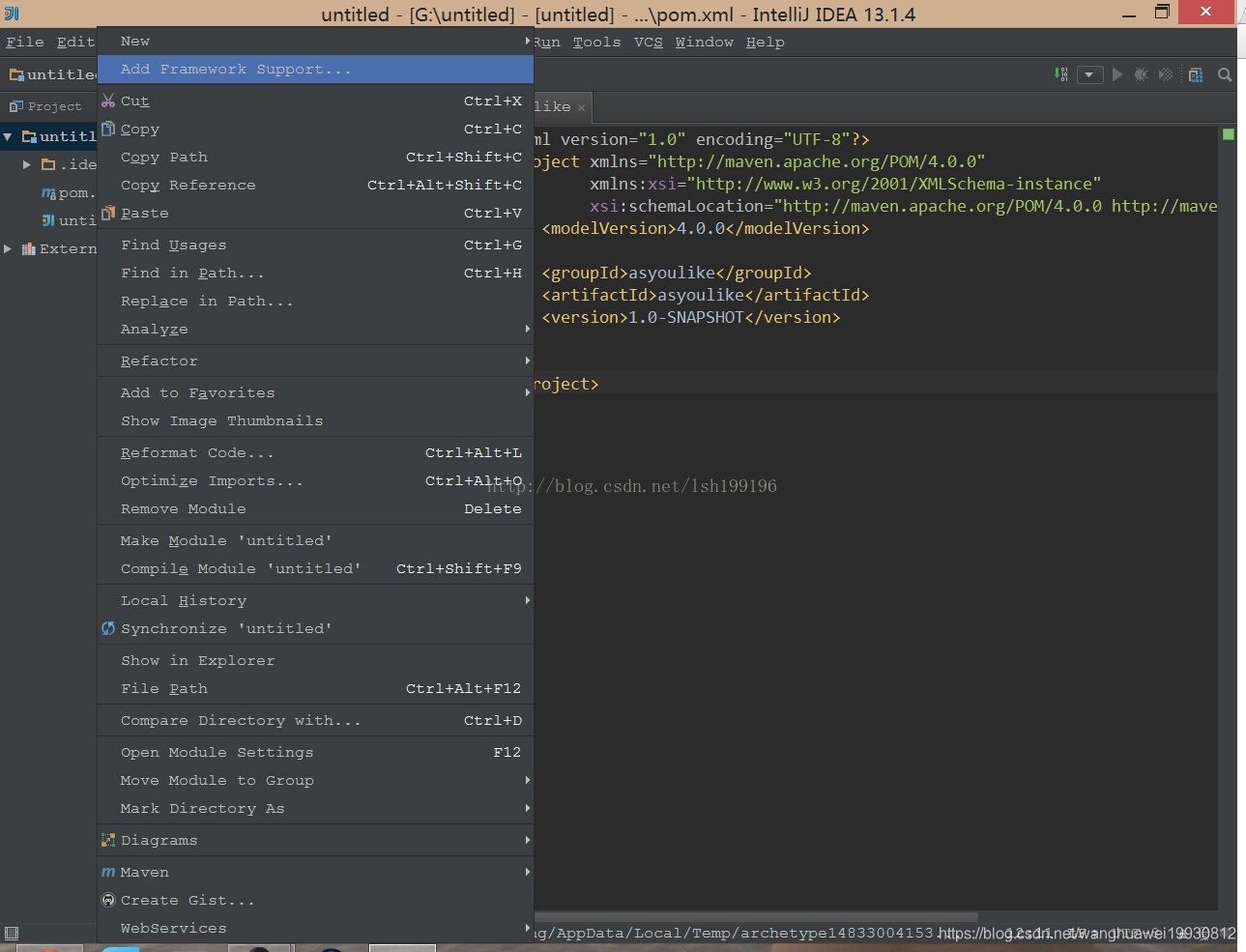Expand the External Libraries node
The height and width of the screenshot is (952, 1246).
pyautogui.click(x=8, y=248)
